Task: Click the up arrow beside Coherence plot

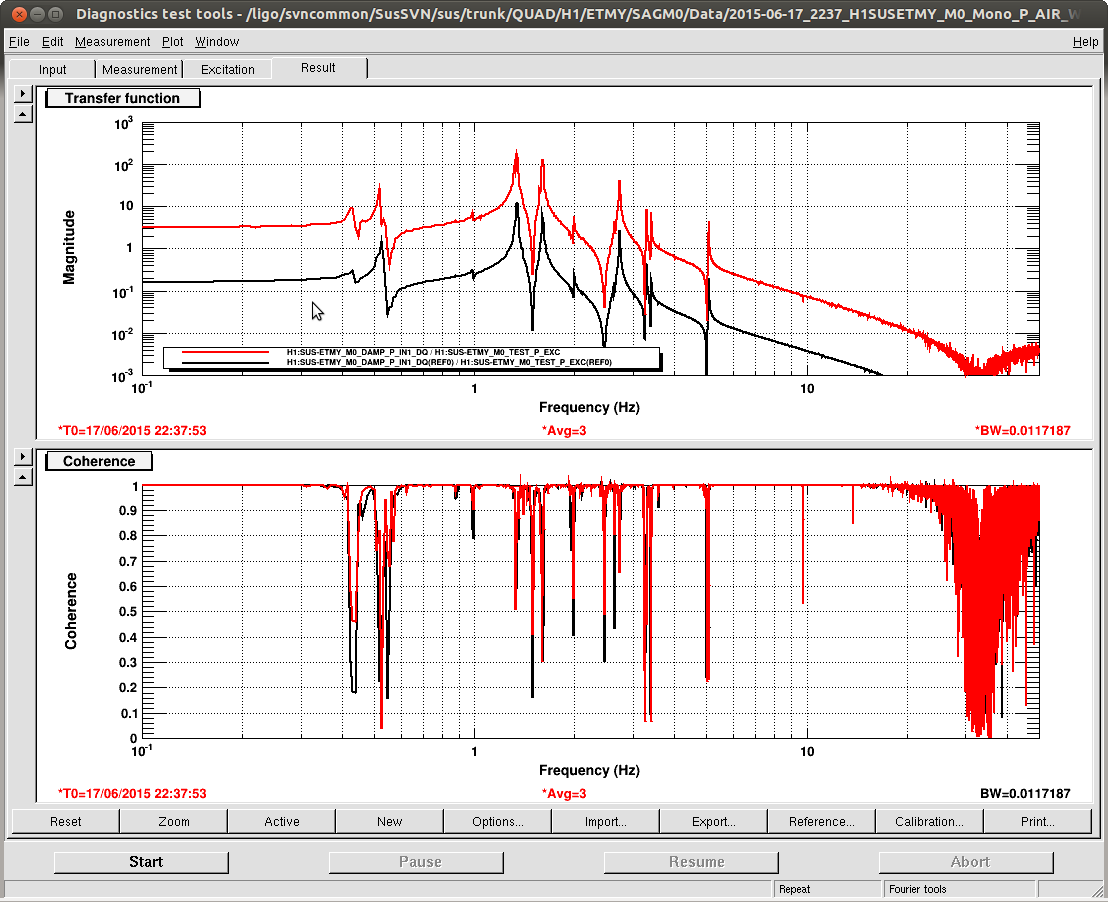Action: coord(23,477)
